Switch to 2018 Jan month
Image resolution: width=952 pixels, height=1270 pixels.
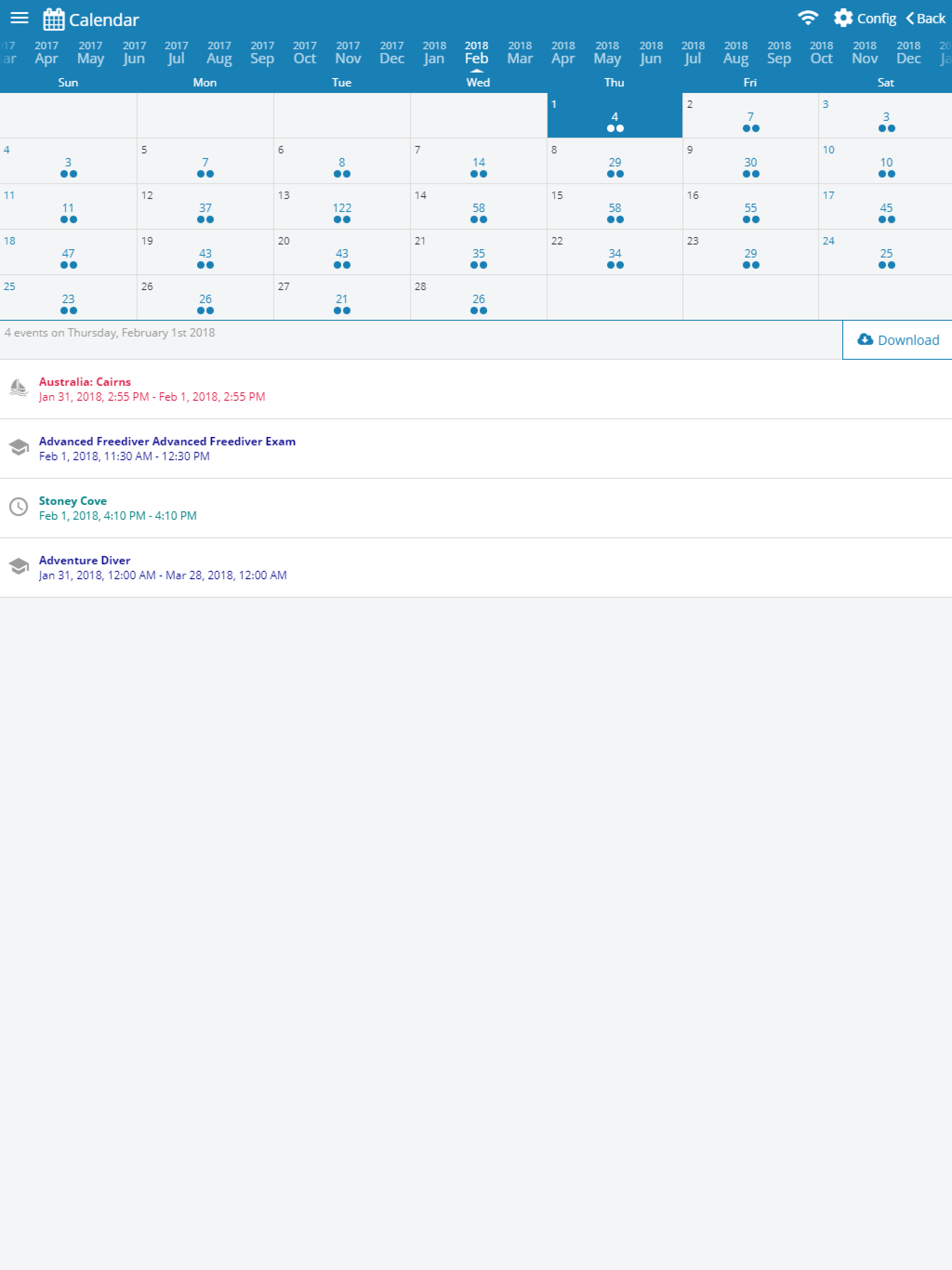click(x=435, y=53)
